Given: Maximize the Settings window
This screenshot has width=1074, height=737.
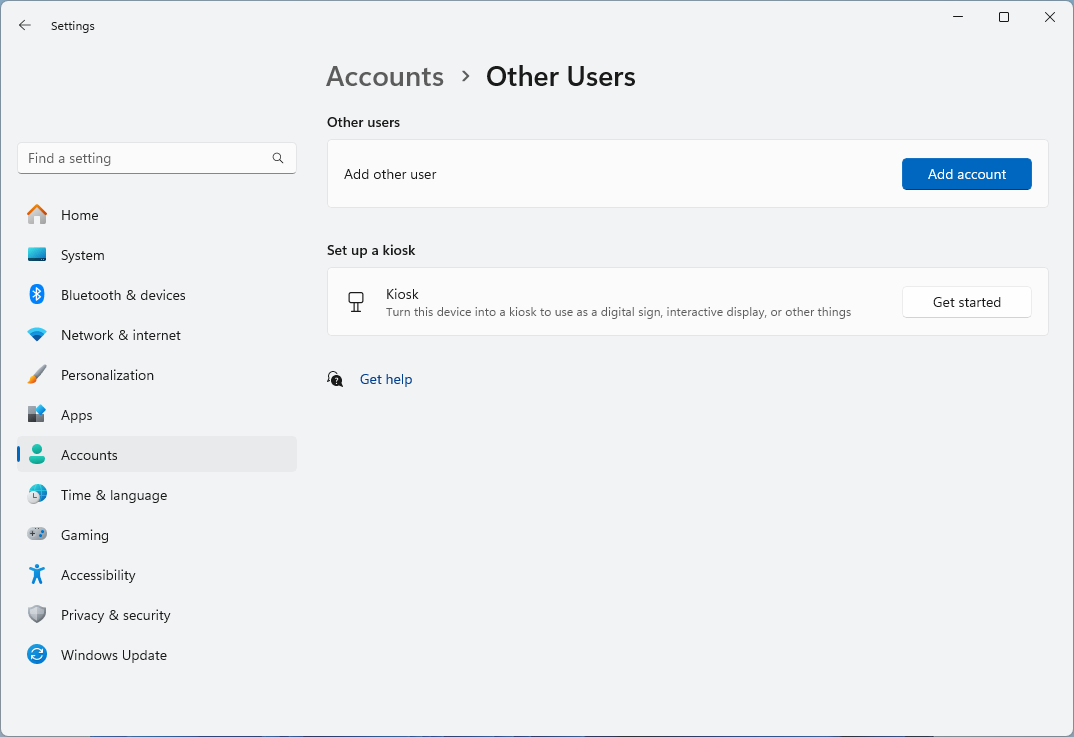Looking at the screenshot, I should (x=1004, y=17).
